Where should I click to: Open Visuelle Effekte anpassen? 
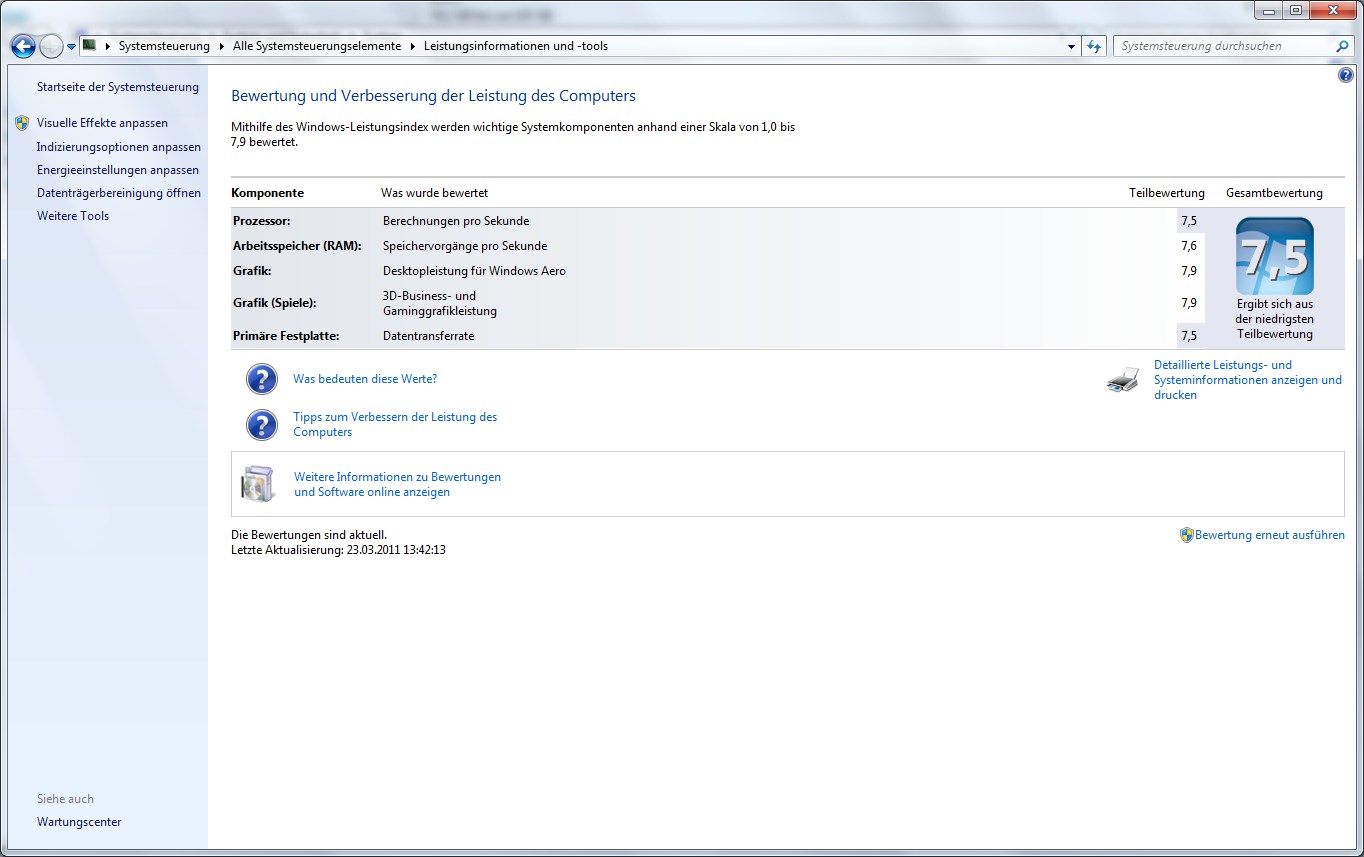click(x=102, y=123)
